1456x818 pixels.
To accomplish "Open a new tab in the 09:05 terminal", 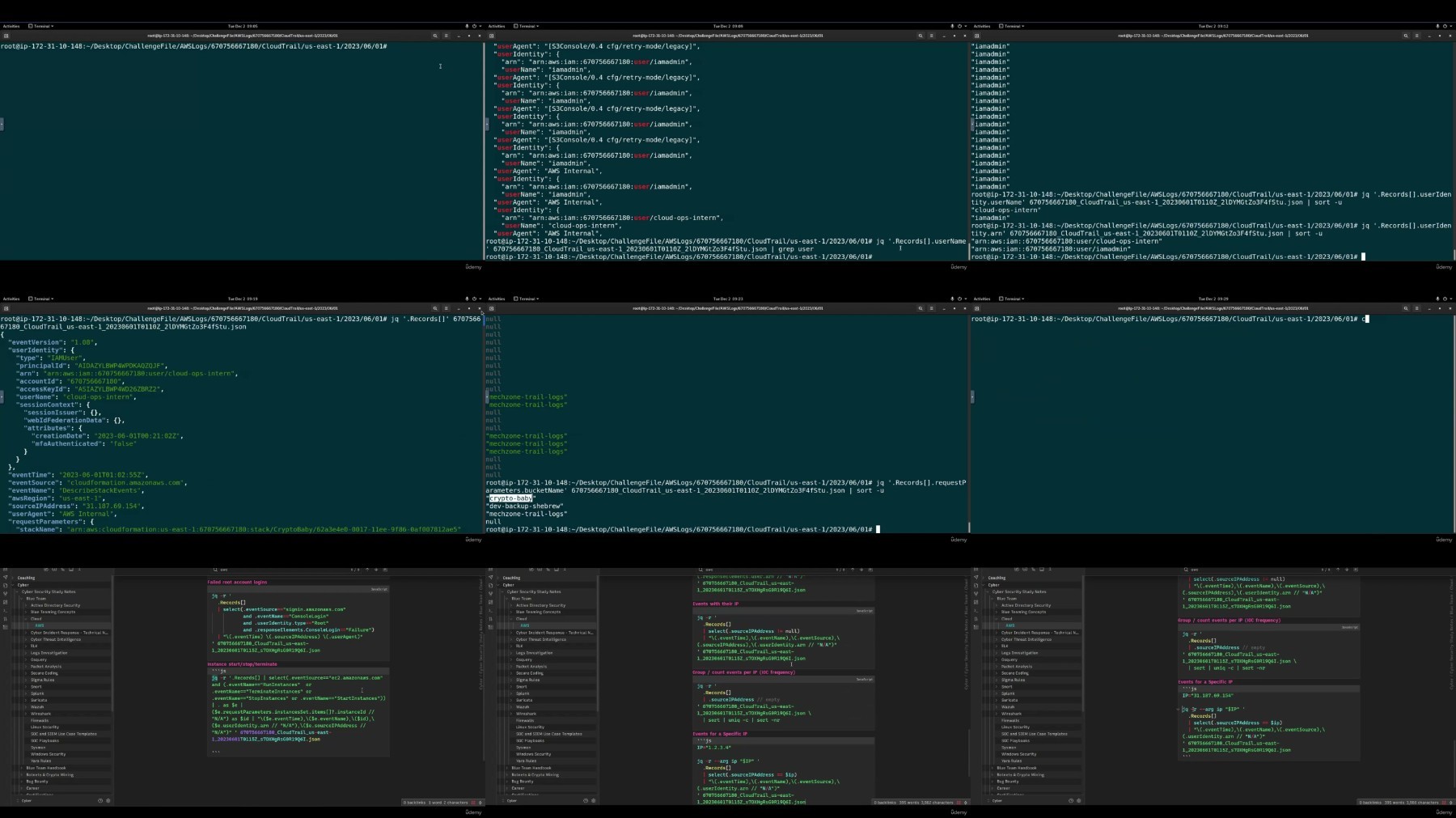I will pos(6,36).
